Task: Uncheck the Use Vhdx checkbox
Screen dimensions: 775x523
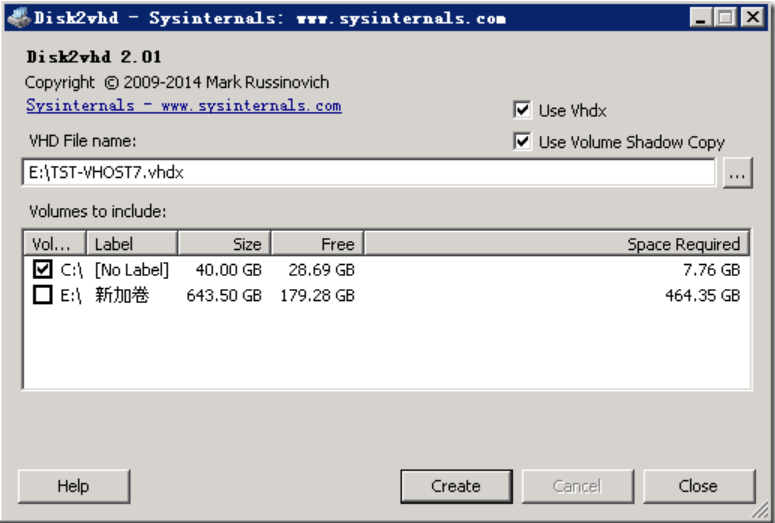Action: click(x=522, y=110)
